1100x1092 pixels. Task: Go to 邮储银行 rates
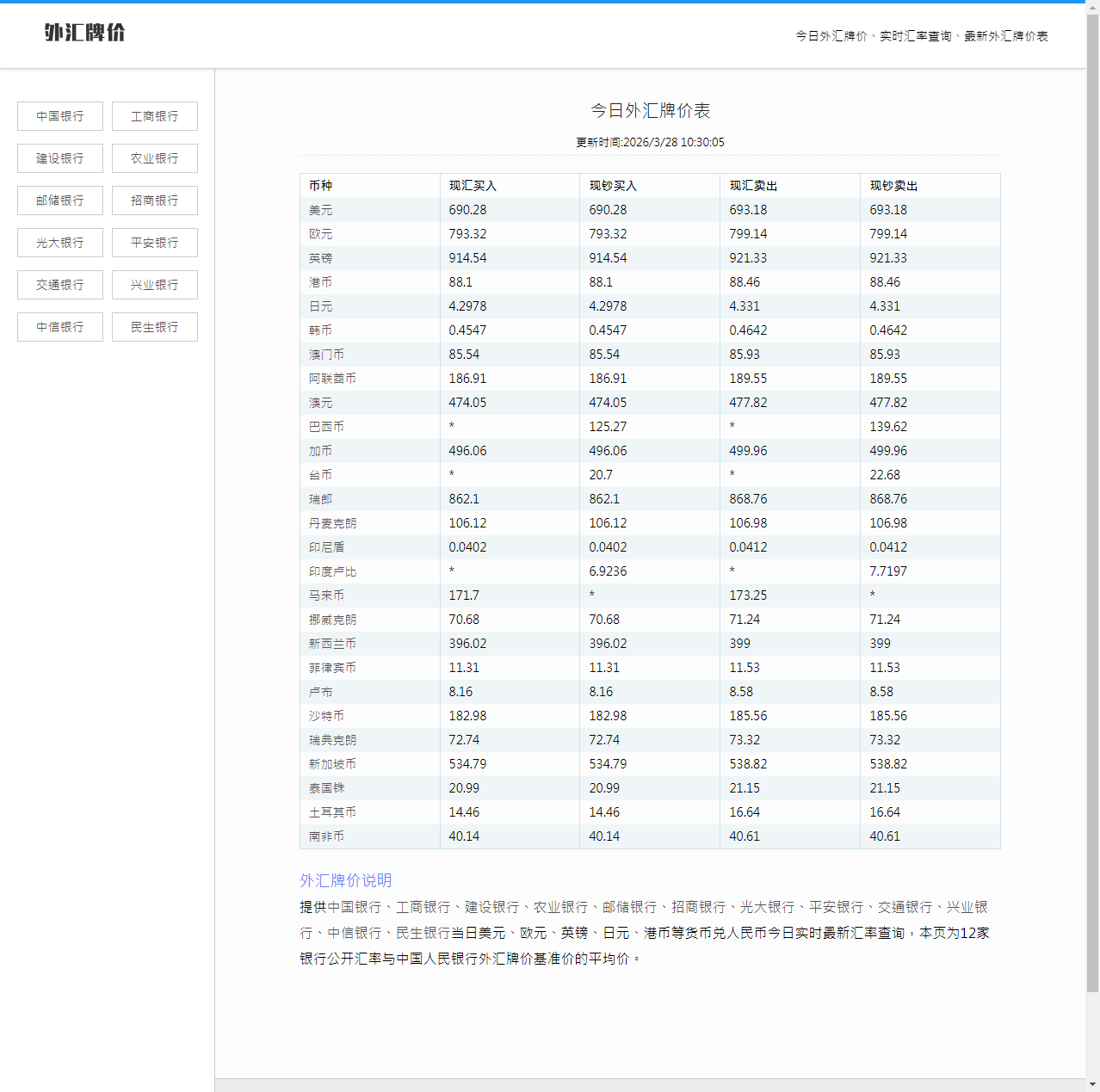(60, 201)
